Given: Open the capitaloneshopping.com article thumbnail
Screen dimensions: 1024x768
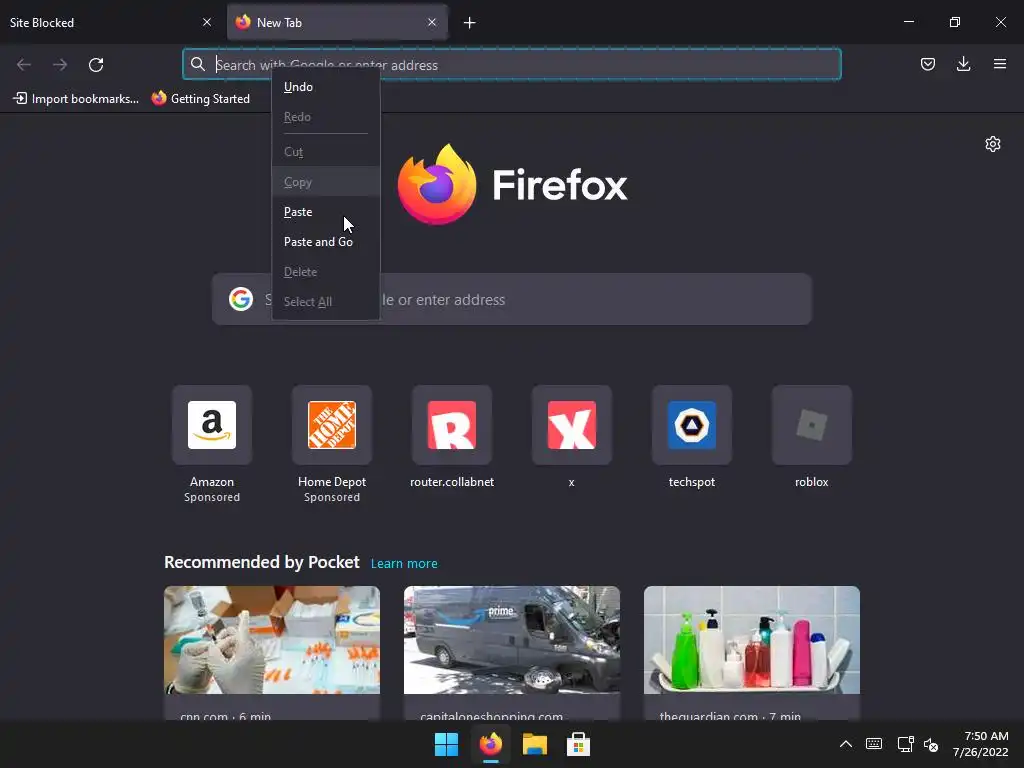Looking at the screenshot, I should click(x=512, y=640).
